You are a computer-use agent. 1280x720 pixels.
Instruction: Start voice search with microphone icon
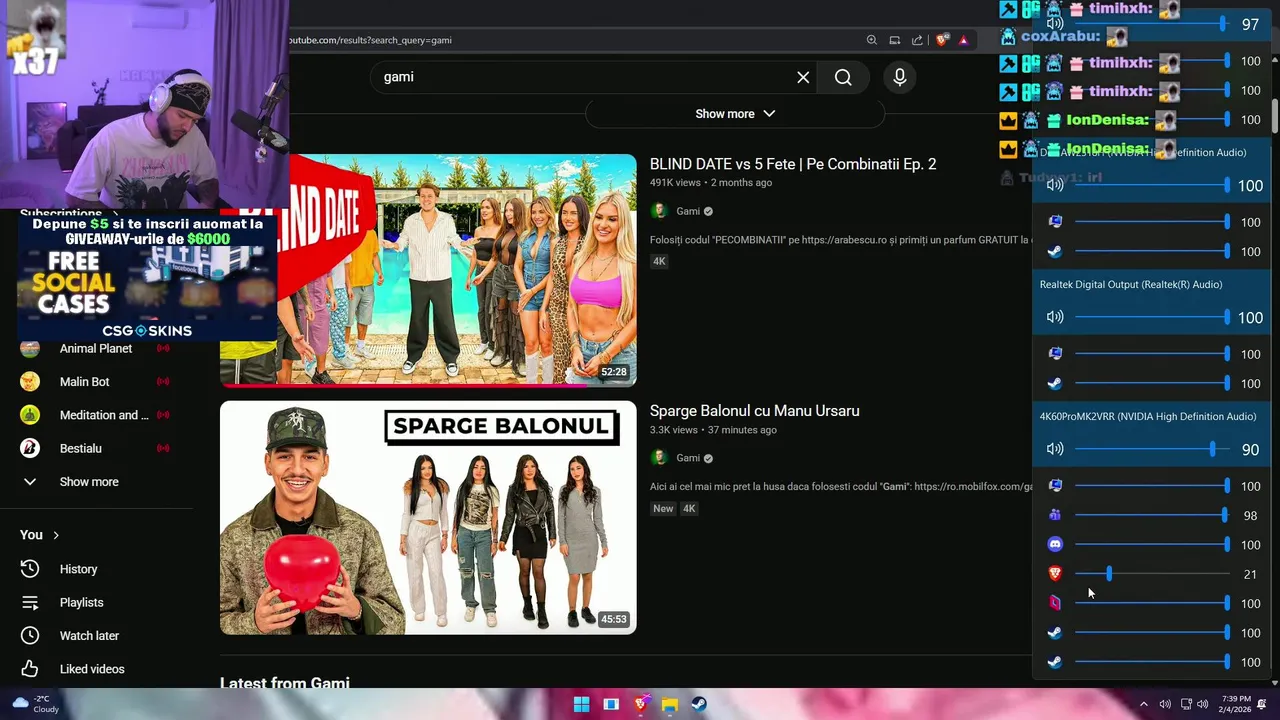tap(900, 77)
